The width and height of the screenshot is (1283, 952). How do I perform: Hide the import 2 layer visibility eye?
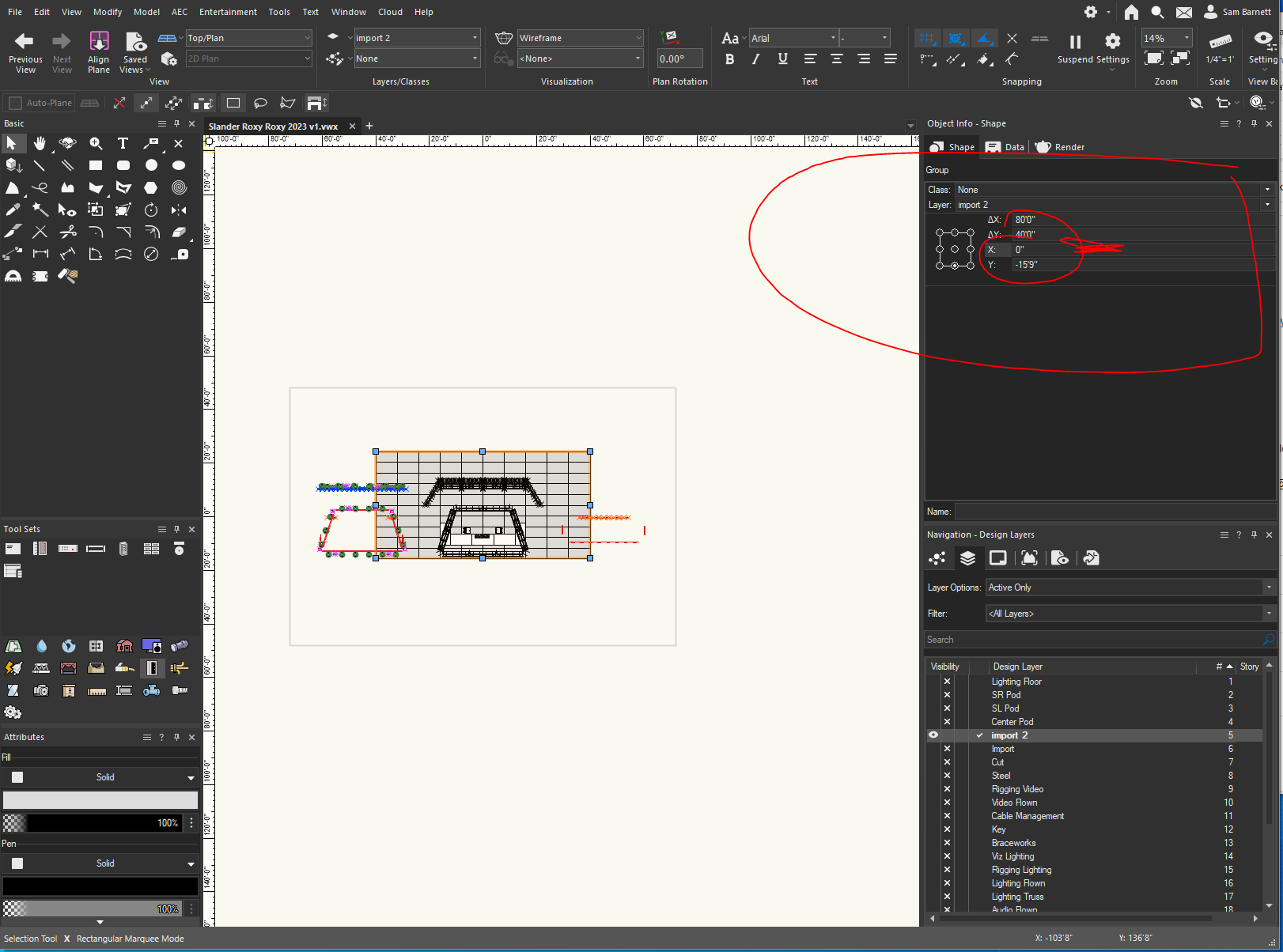coord(933,735)
